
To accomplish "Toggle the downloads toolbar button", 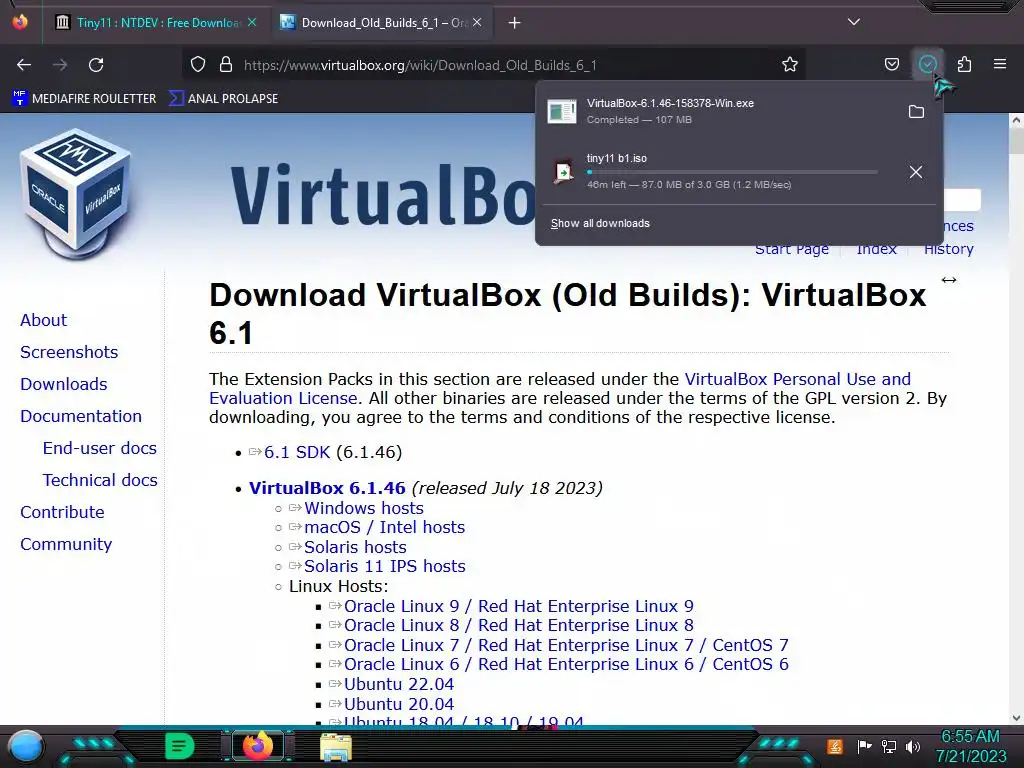I will [x=927, y=65].
